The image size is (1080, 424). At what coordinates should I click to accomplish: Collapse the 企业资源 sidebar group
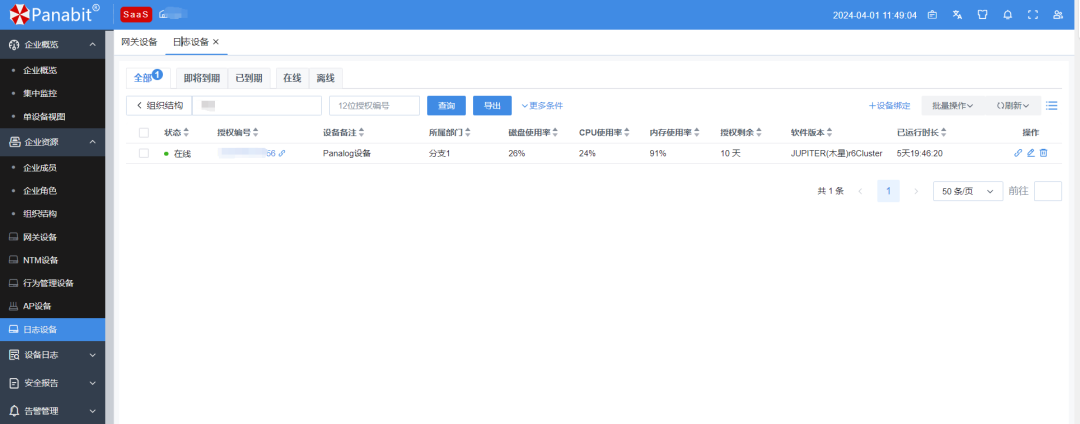[x=52, y=142]
